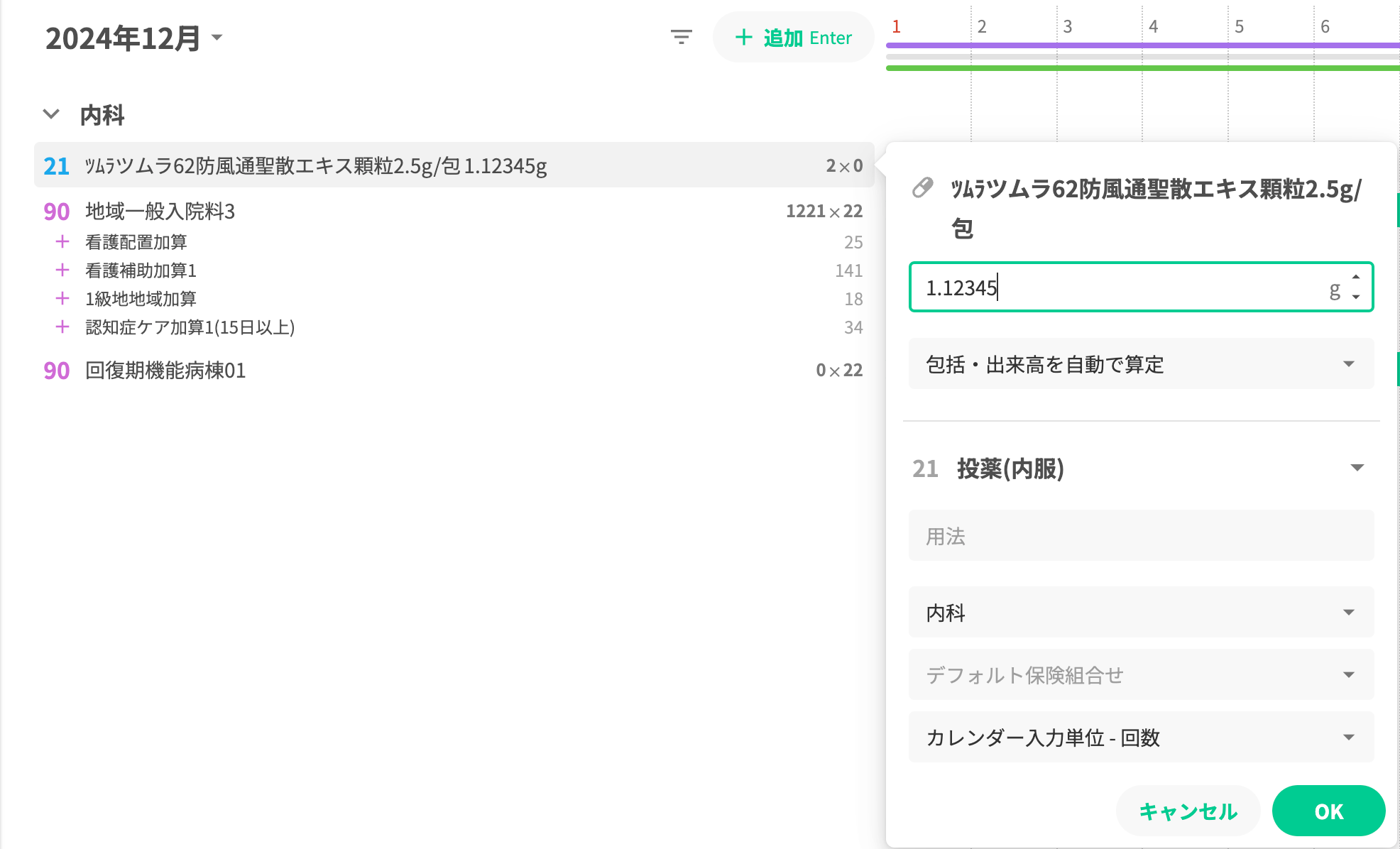Decrease dosage with stepper down arrow
Viewport: 1400px width, 849px height.
click(1356, 297)
